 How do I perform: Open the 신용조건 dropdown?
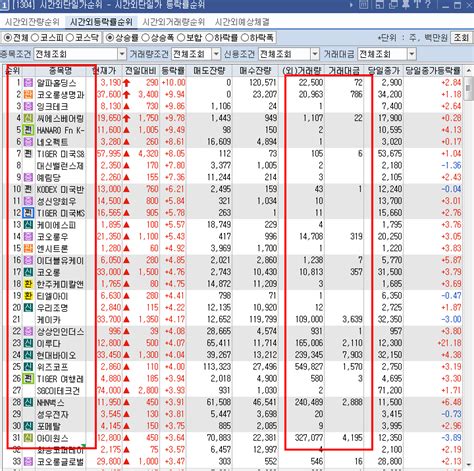click(315, 54)
